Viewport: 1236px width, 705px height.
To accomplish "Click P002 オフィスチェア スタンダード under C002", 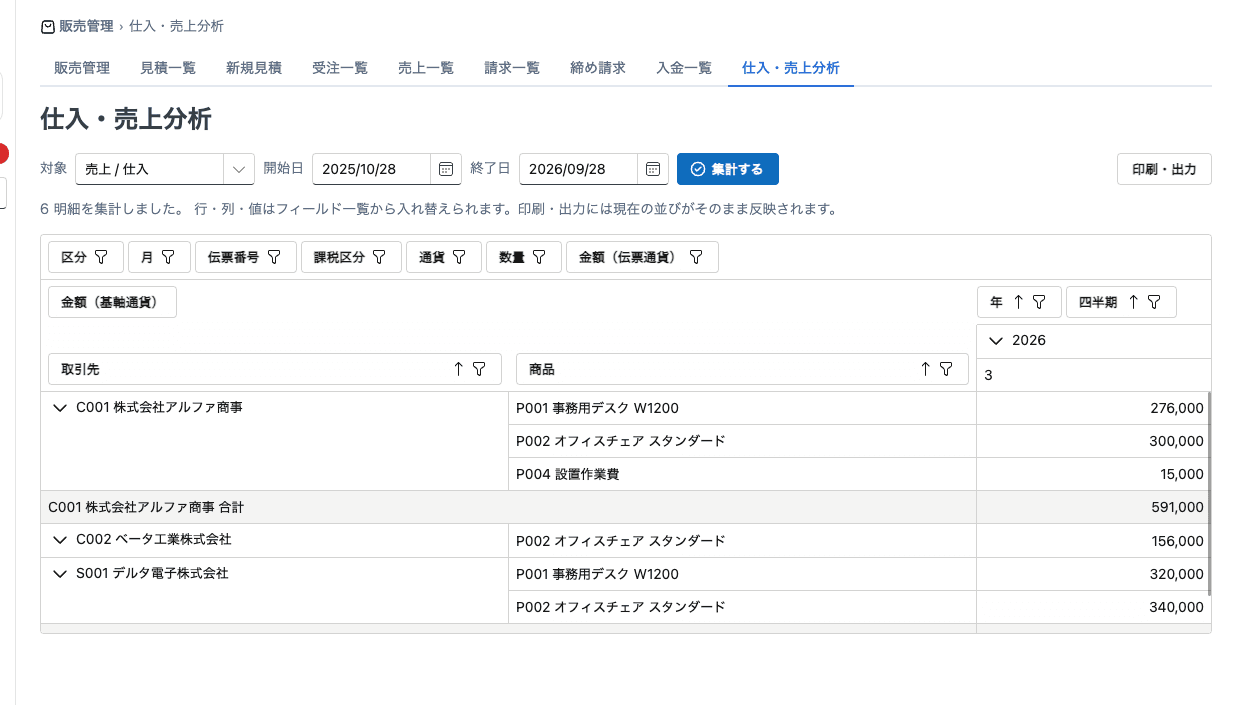I will [742, 540].
